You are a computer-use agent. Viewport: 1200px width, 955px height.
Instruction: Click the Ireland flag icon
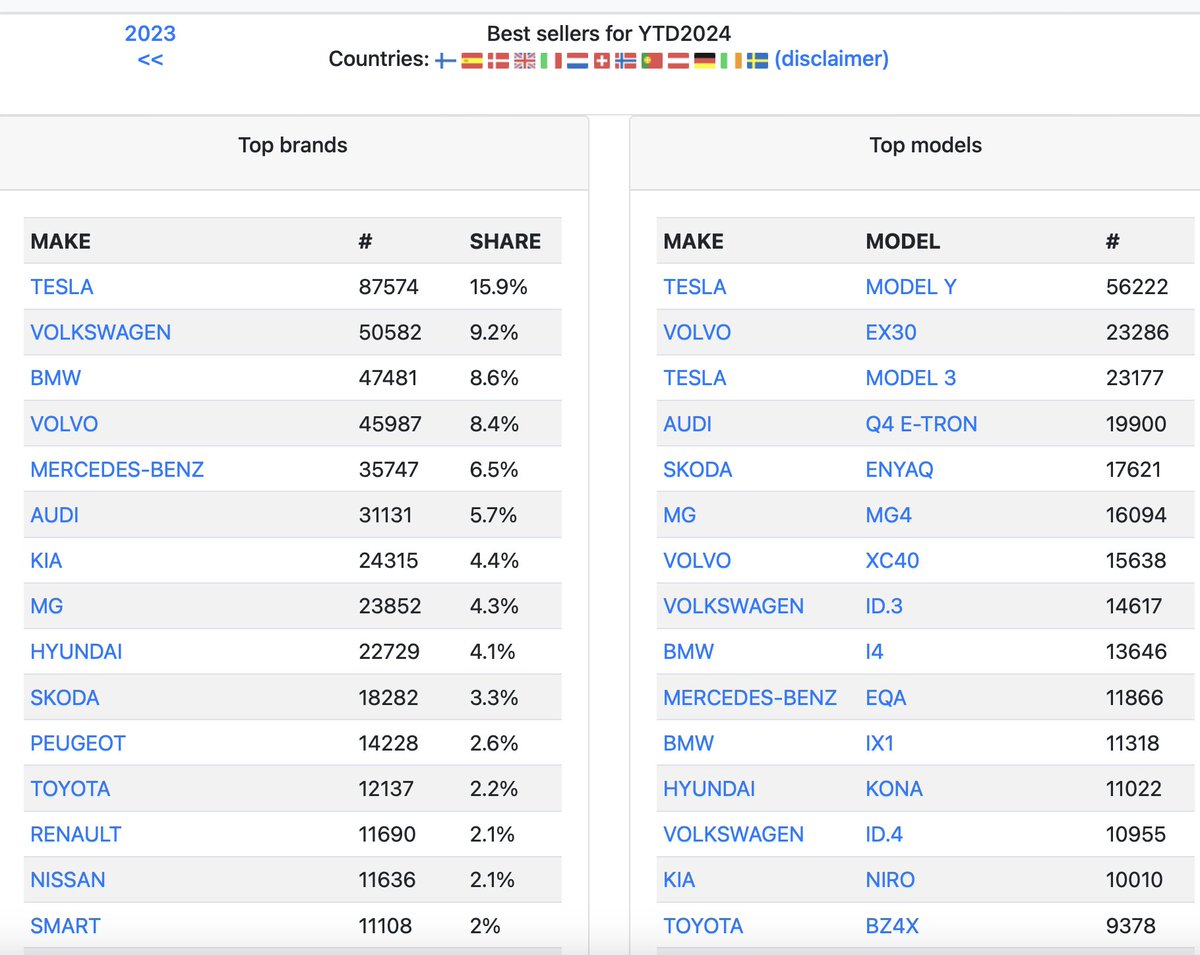tap(730, 60)
